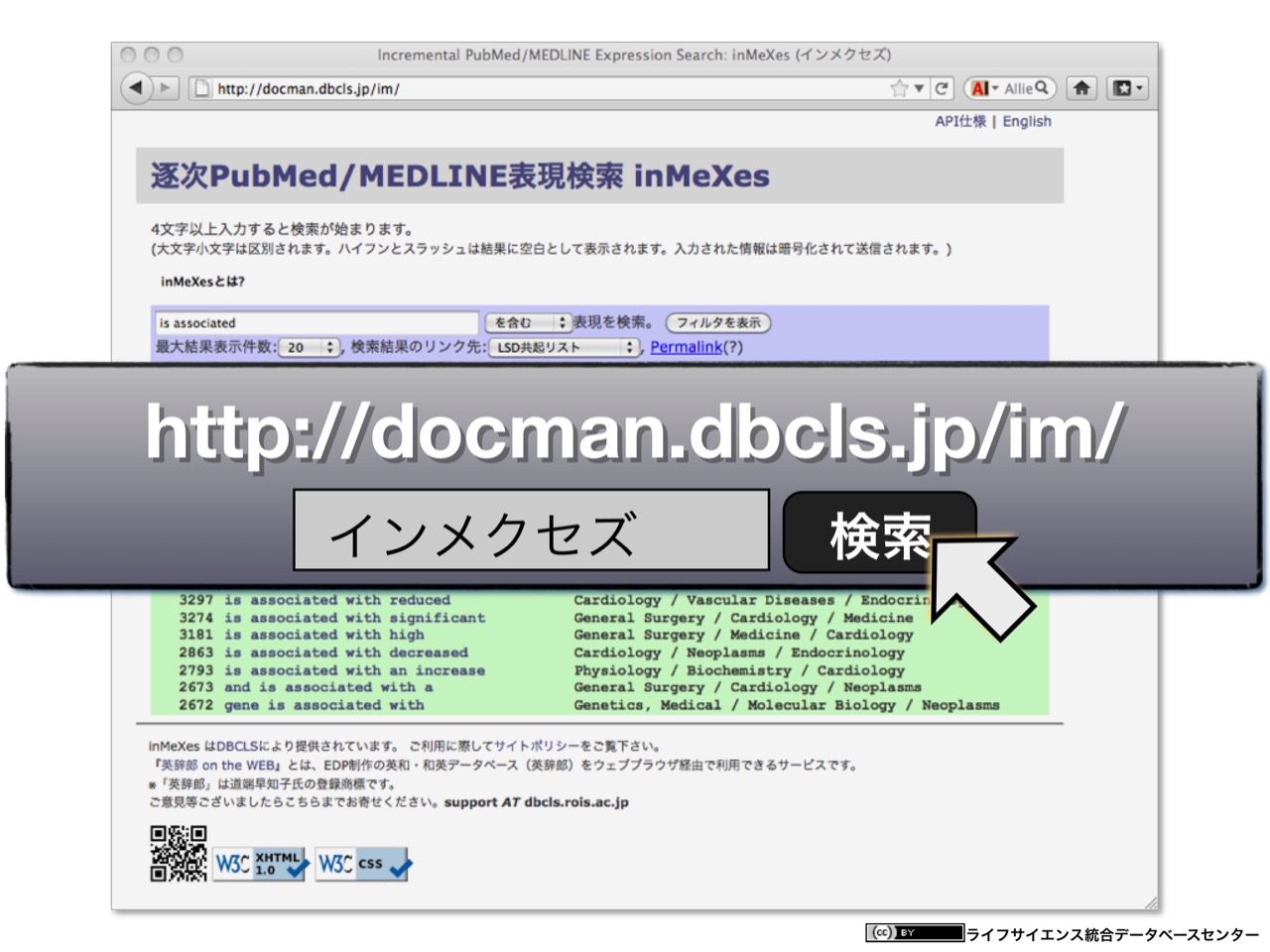Click the フィルタを表示 button
The image size is (1270, 952).
718,322
